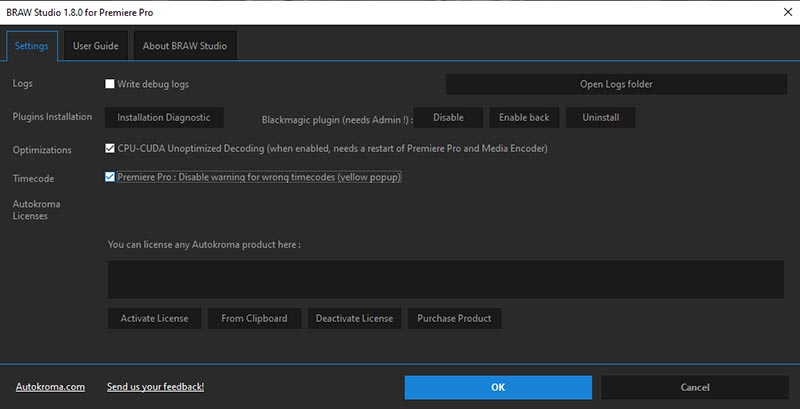Click the 'Blackmagic plugin (needs Admin !)' text
The height and width of the screenshot is (409, 800).
(x=337, y=120)
